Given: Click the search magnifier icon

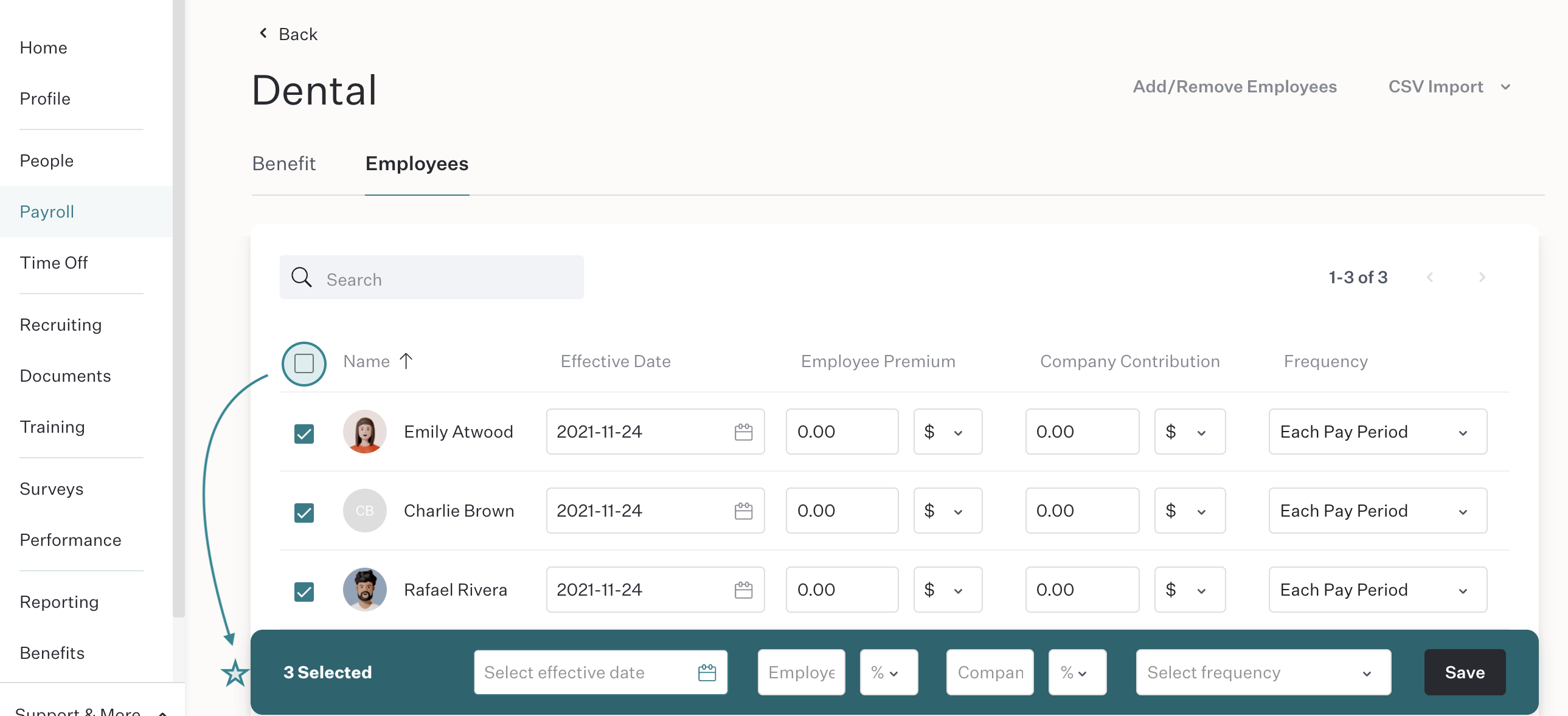Looking at the screenshot, I should click(301, 277).
